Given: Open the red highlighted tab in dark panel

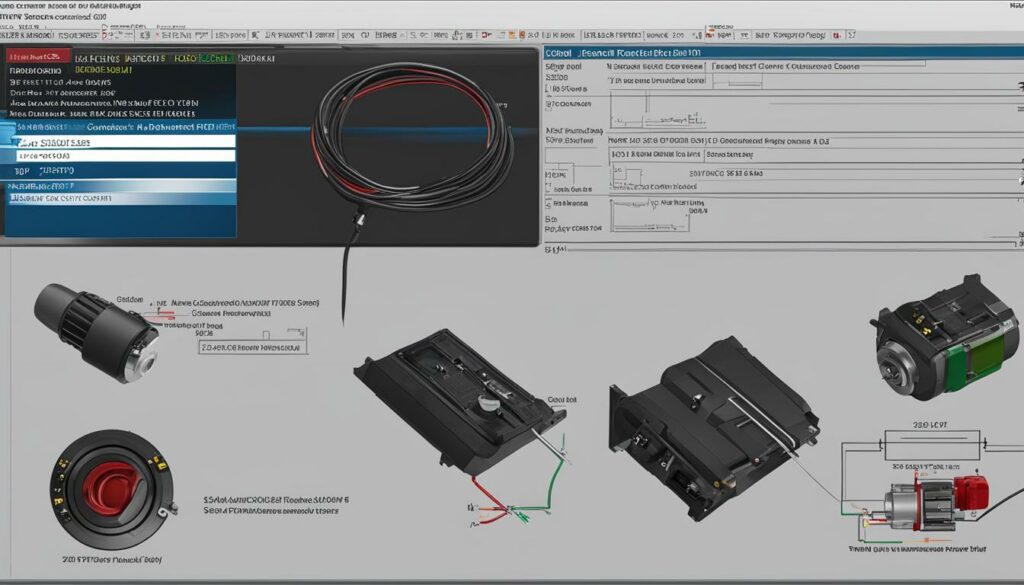Looking at the screenshot, I should click(x=38, y=57).
